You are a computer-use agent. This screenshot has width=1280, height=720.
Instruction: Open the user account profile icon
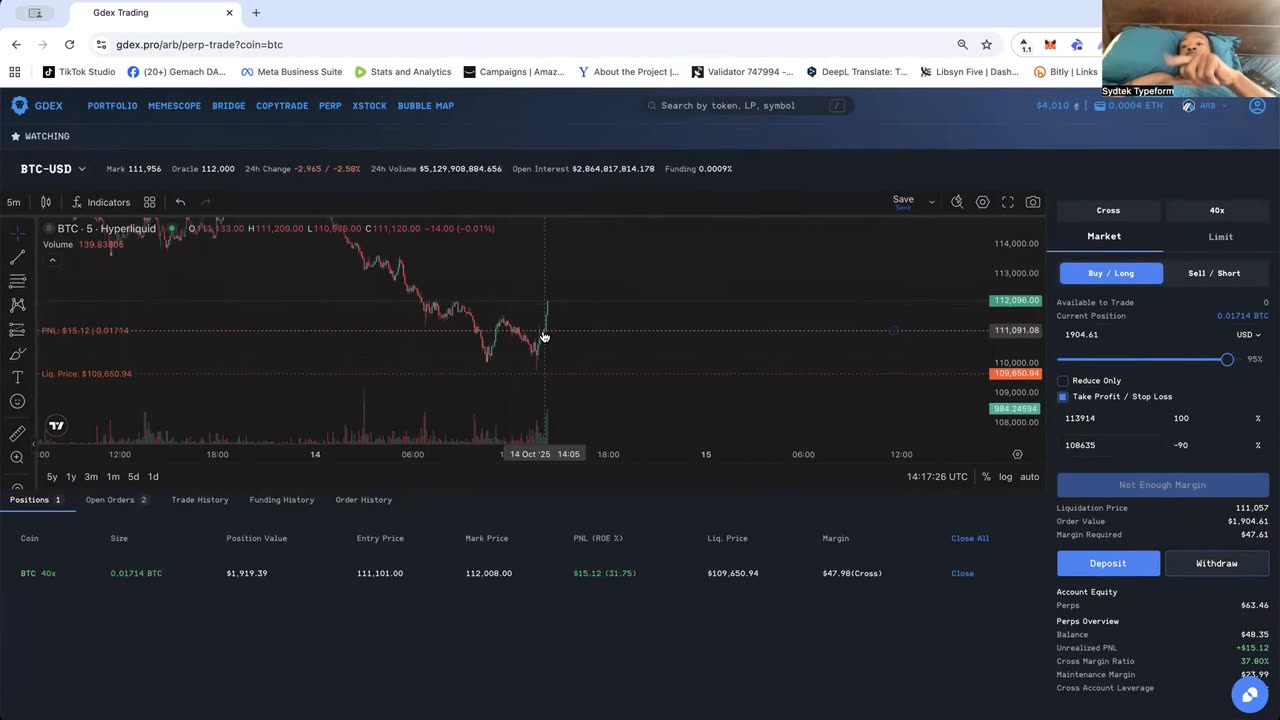(x=1257, y=106)
